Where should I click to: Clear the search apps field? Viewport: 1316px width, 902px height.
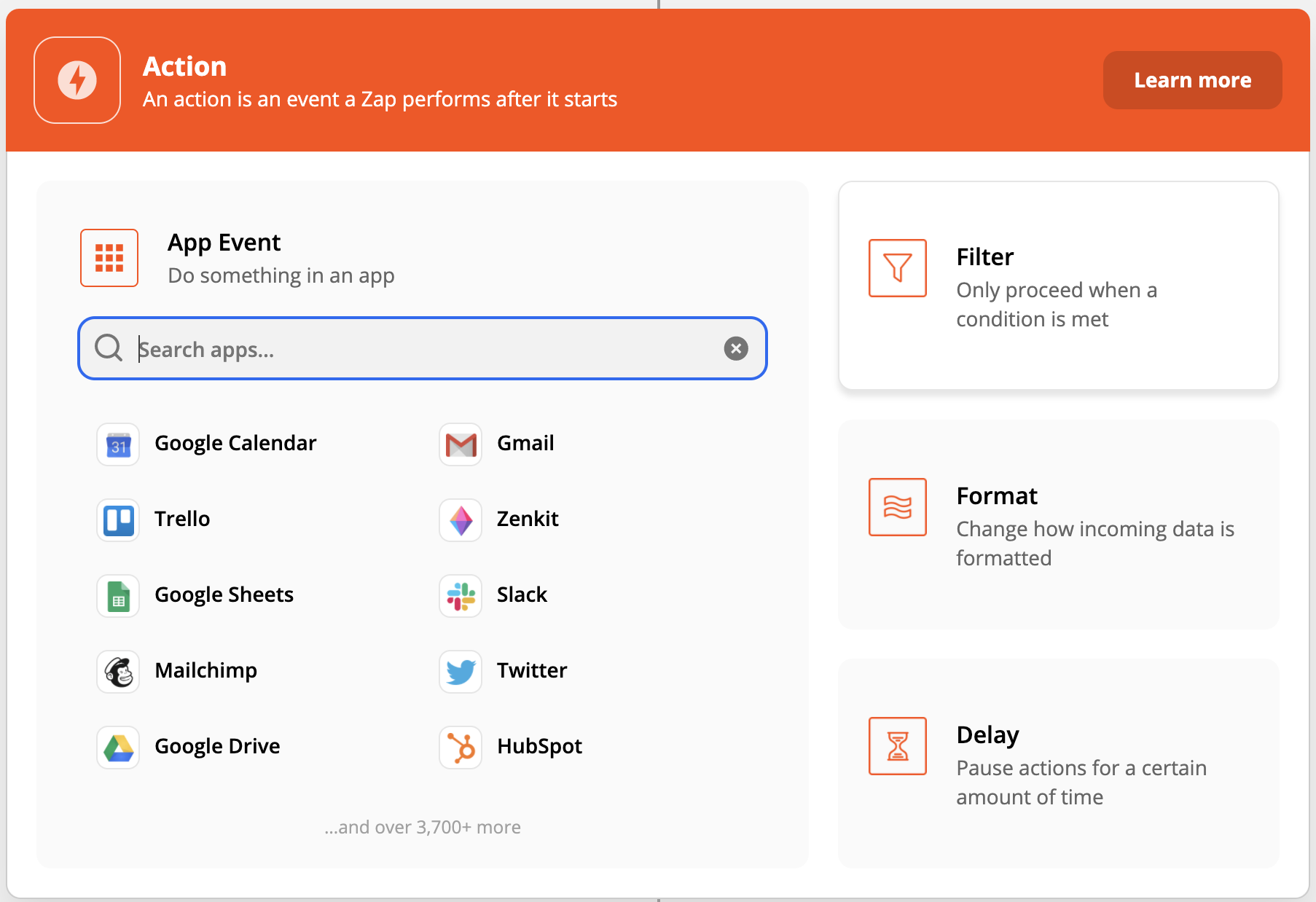pyautogui.click(x=736, y=348)
